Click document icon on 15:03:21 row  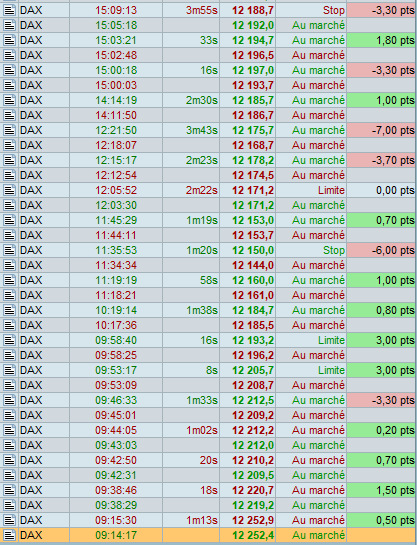click(x=9, y=40)
